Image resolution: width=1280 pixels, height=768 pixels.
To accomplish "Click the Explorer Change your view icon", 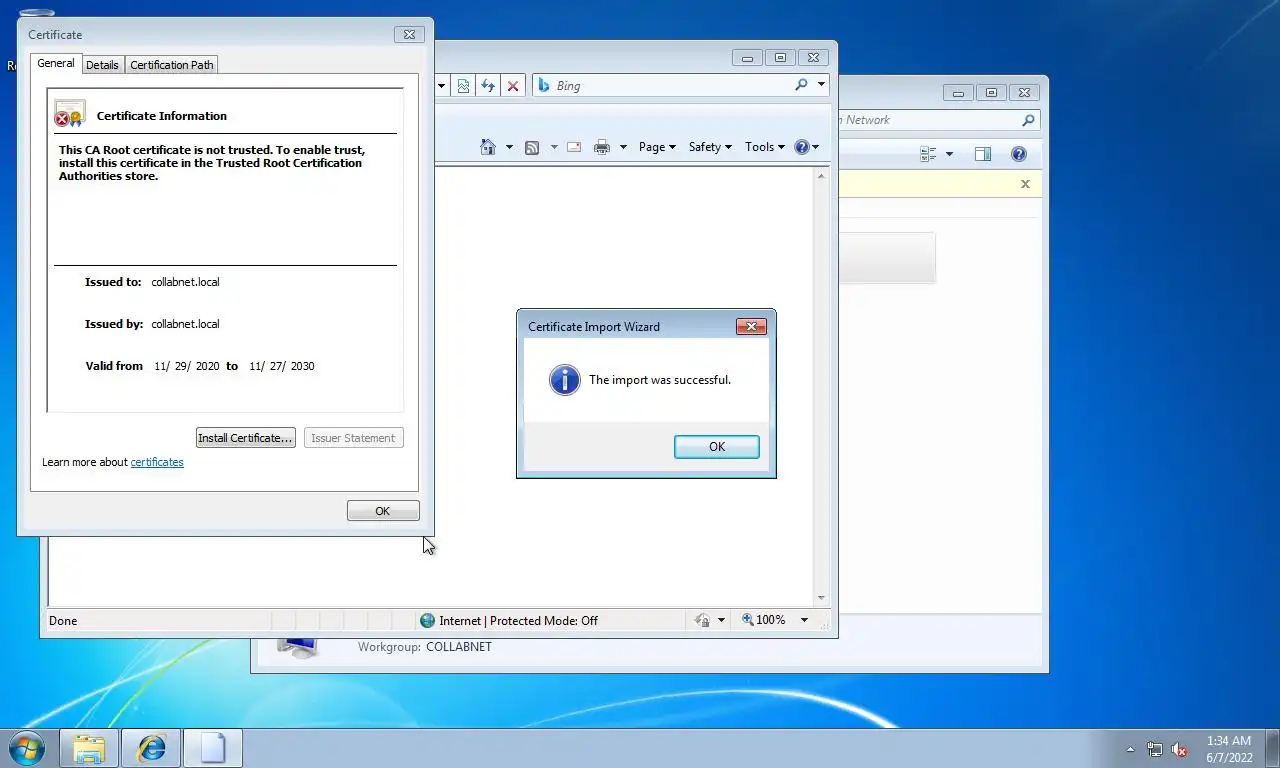I will (928, 154).
